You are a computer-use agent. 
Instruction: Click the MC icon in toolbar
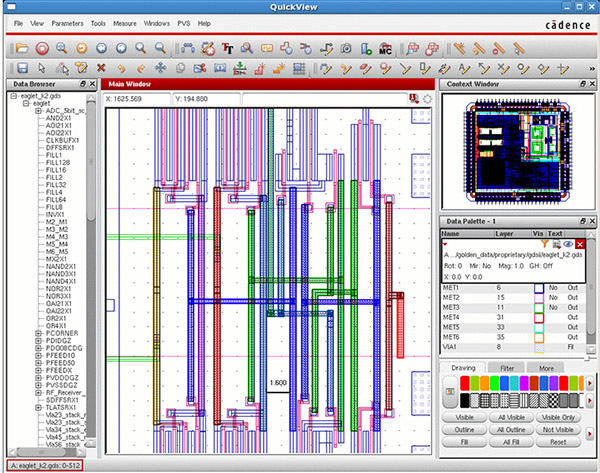point(385,49)
